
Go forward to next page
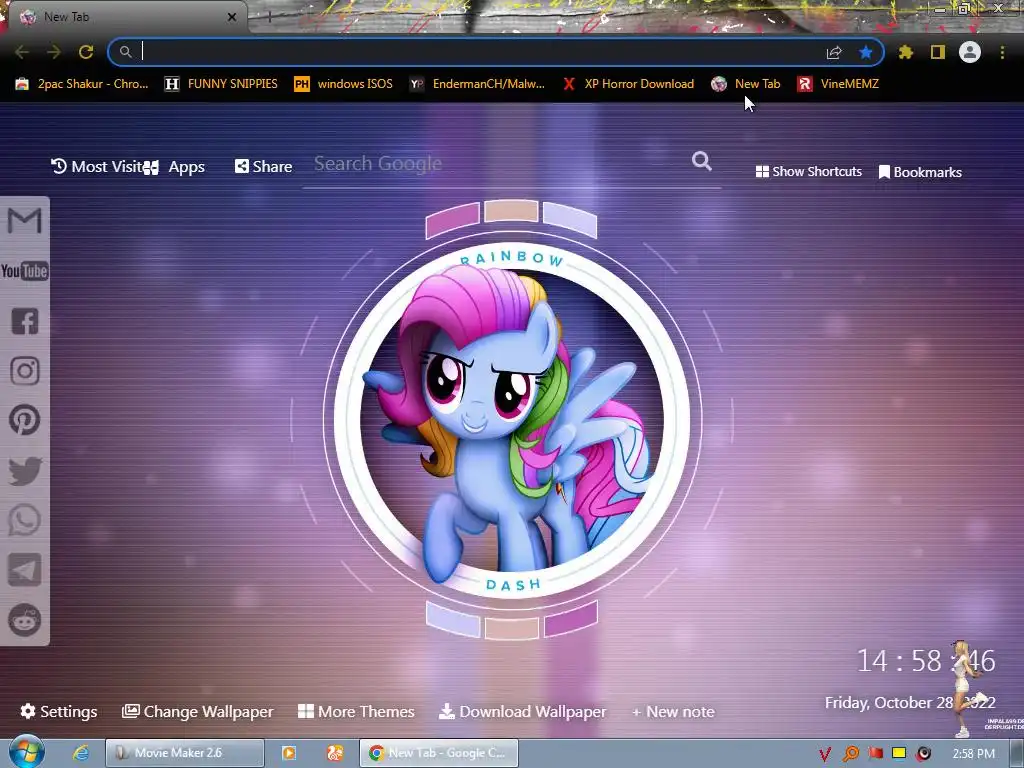[x=54, y=52]
